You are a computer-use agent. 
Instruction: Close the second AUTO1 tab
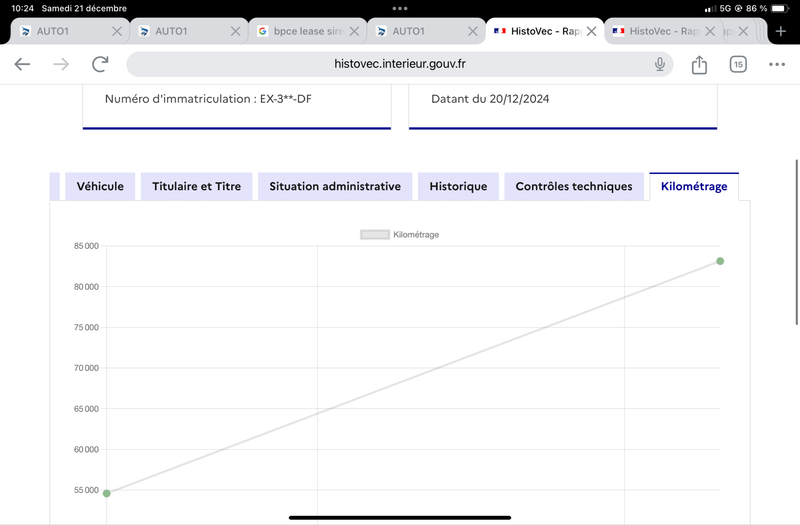click(x=235, y=31)
